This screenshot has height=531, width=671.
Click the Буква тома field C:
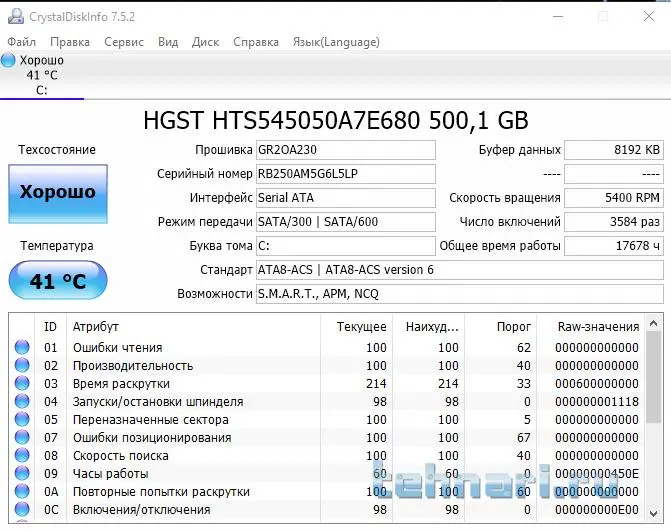[346, 246]
